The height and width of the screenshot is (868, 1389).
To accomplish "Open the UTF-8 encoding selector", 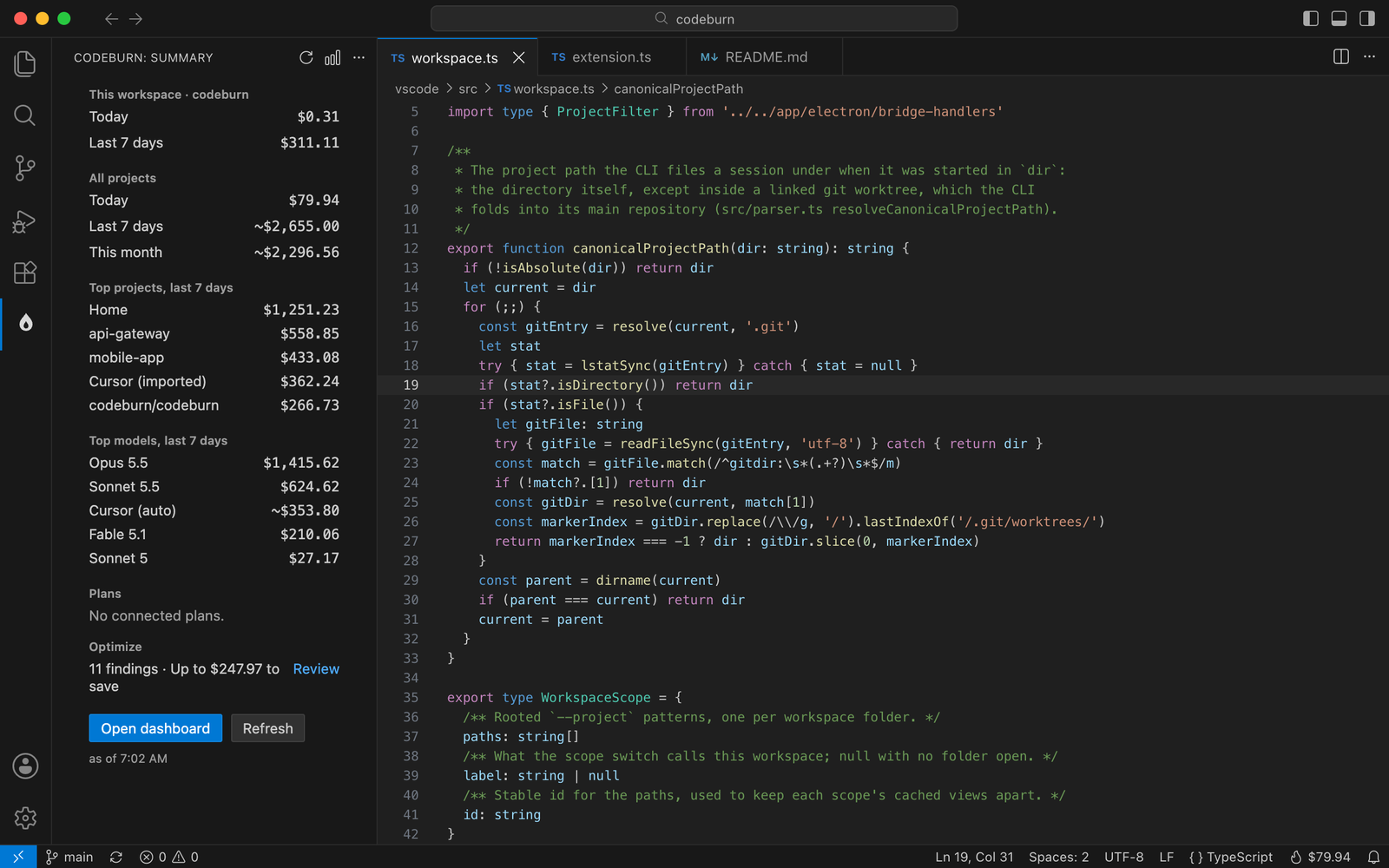I will (1123, 857).
